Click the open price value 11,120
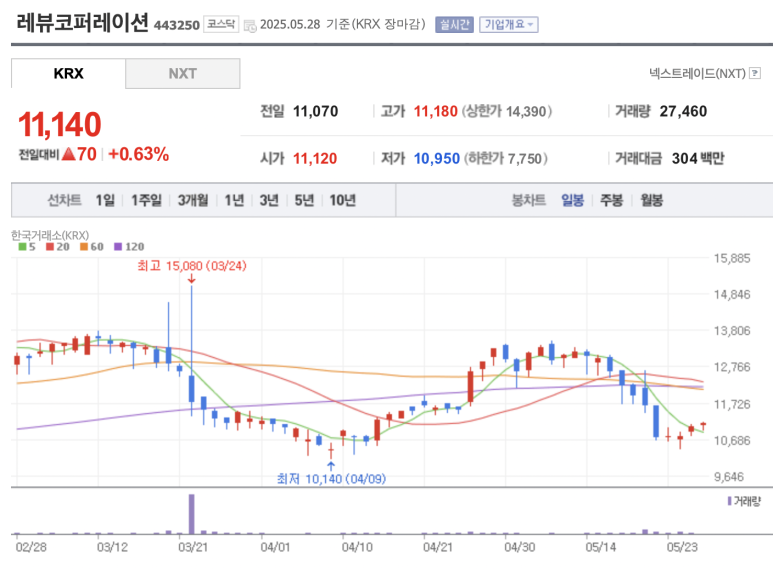The height and width of the screenshot is (569, 773). pyautogui.click(x=315, y=159)
